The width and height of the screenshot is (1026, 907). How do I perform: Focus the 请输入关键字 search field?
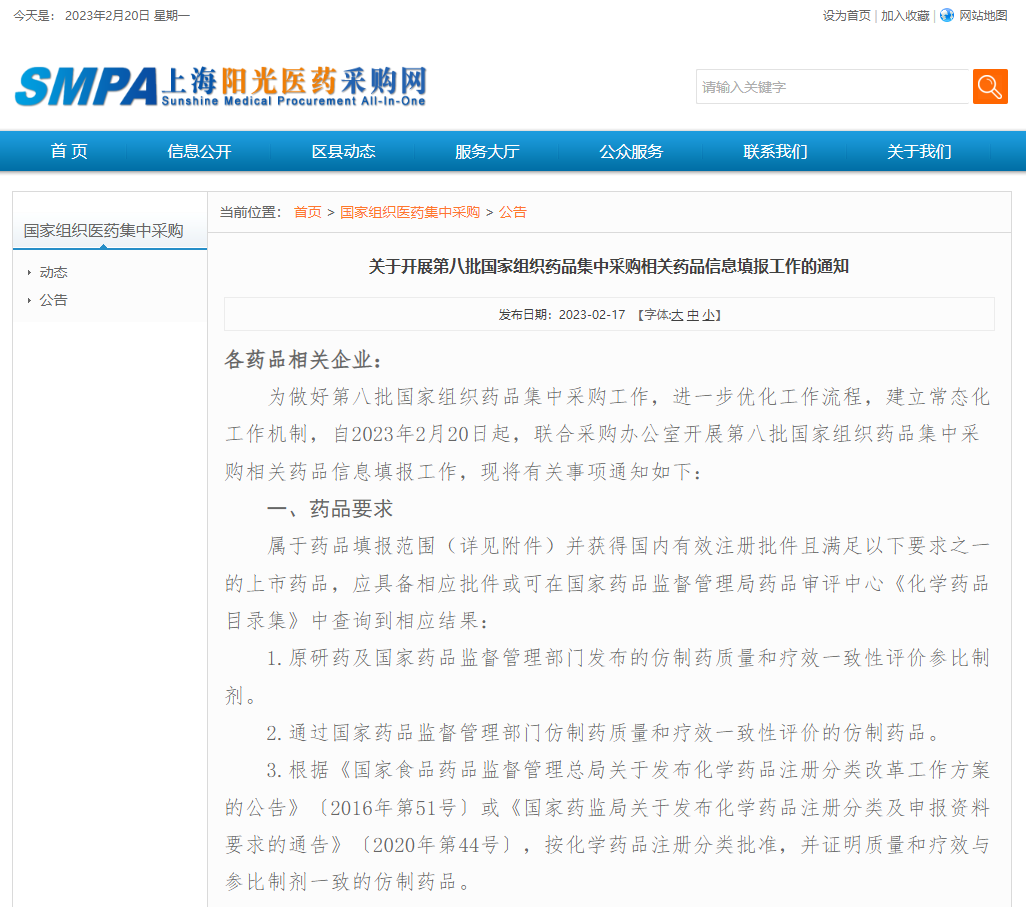point(832,86)
